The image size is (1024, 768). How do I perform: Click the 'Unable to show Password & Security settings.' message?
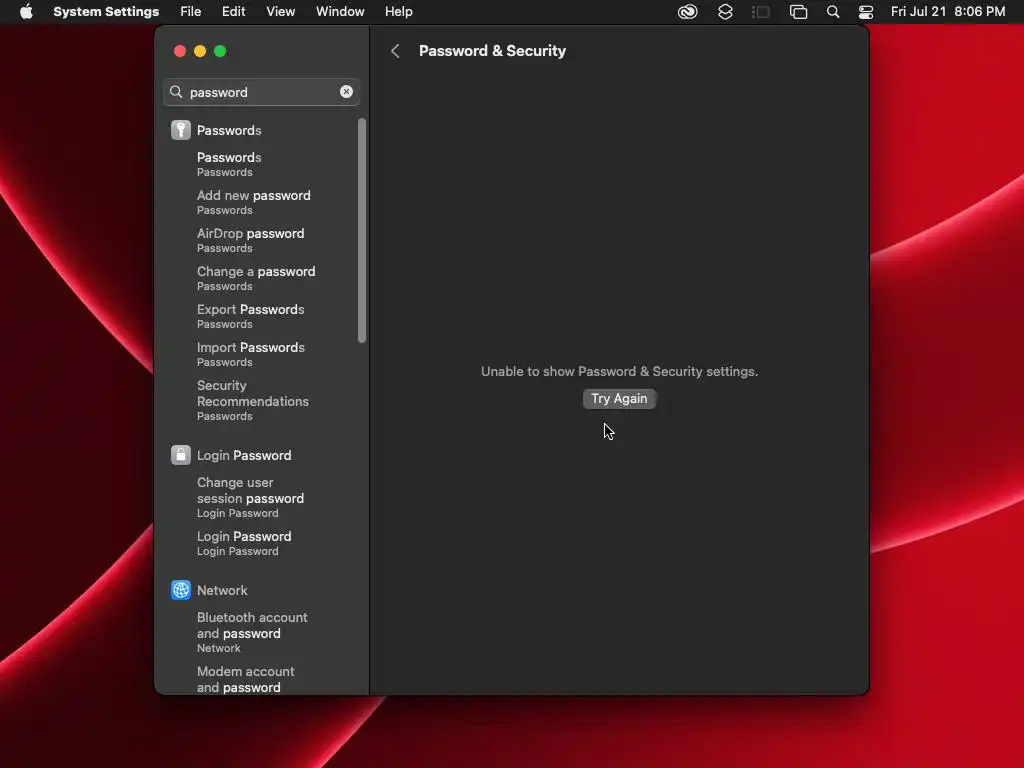619,371
